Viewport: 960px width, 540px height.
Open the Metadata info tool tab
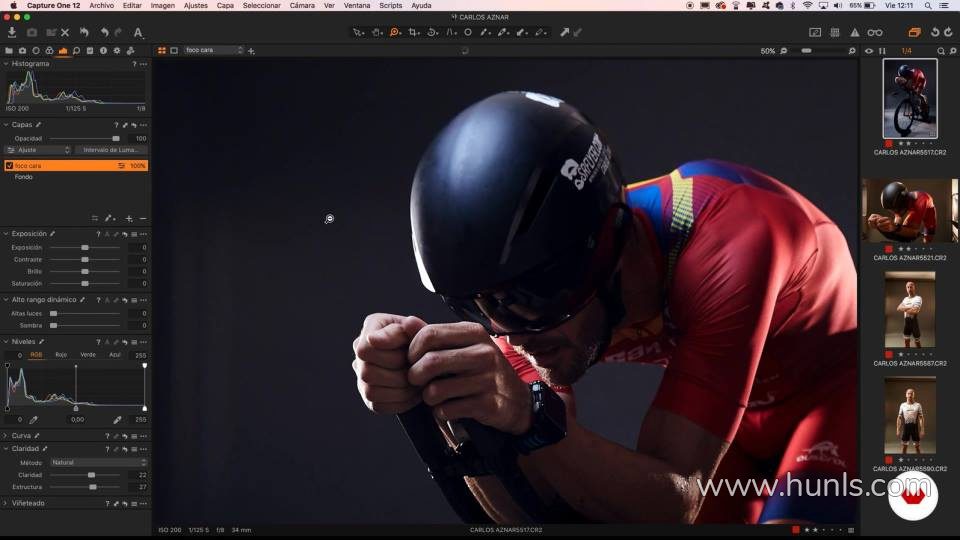[103, 51]
